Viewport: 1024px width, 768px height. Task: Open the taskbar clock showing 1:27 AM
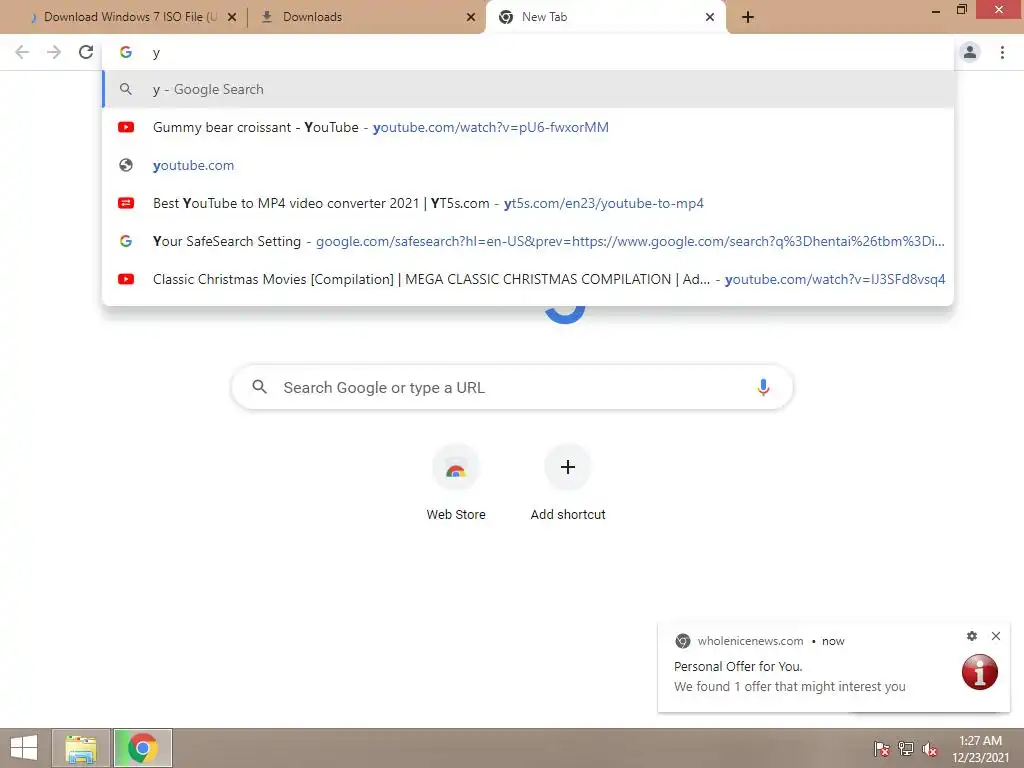[980, 748]
